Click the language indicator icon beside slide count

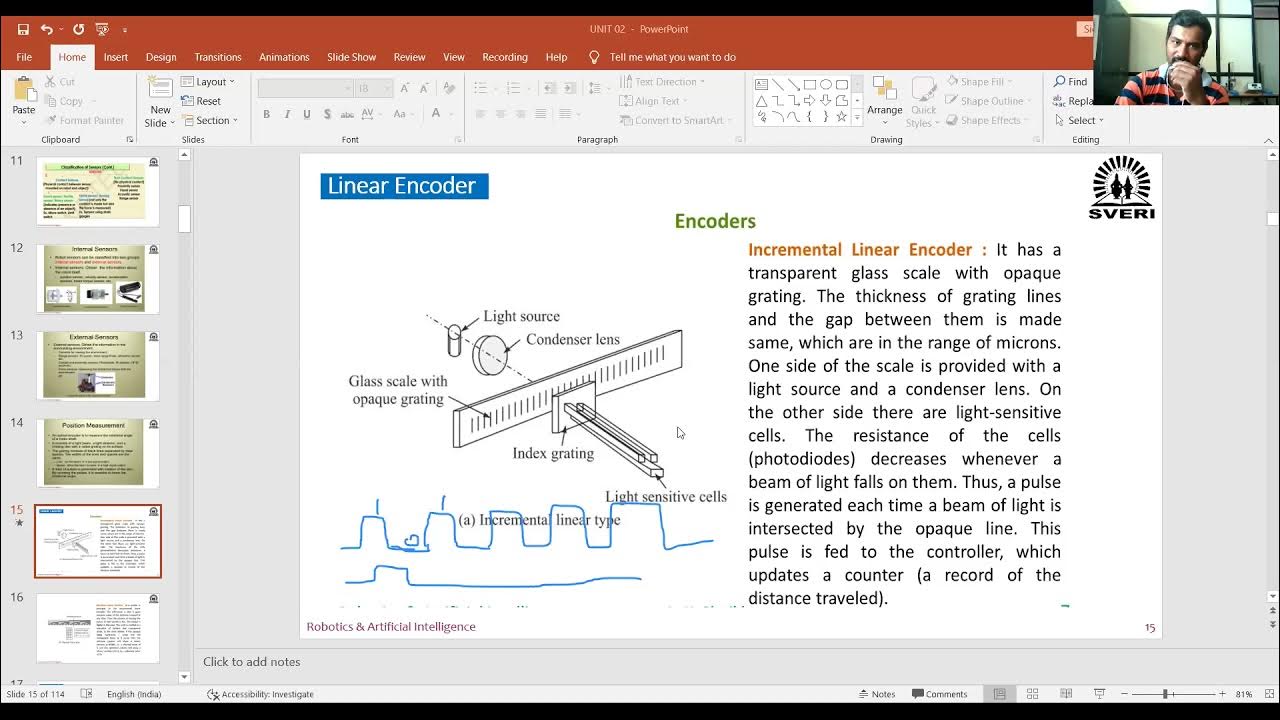click(x=86, y=694)
